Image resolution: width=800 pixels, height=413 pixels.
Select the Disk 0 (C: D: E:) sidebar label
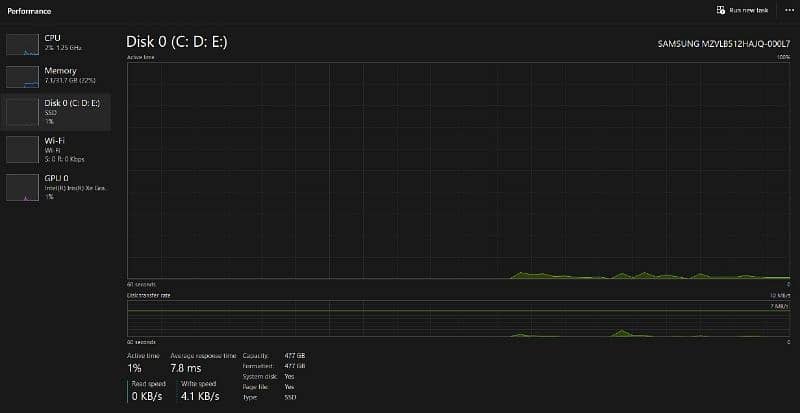click(x=71, y=103)
